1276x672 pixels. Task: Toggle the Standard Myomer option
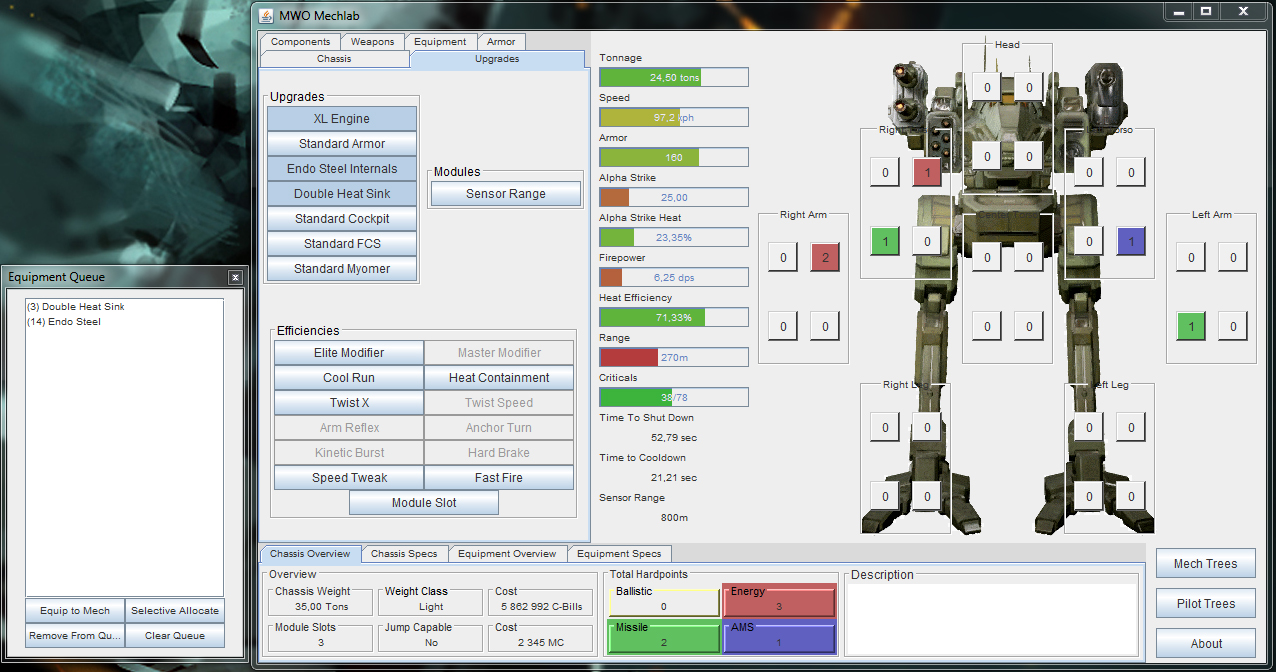(x=342, y=269)
